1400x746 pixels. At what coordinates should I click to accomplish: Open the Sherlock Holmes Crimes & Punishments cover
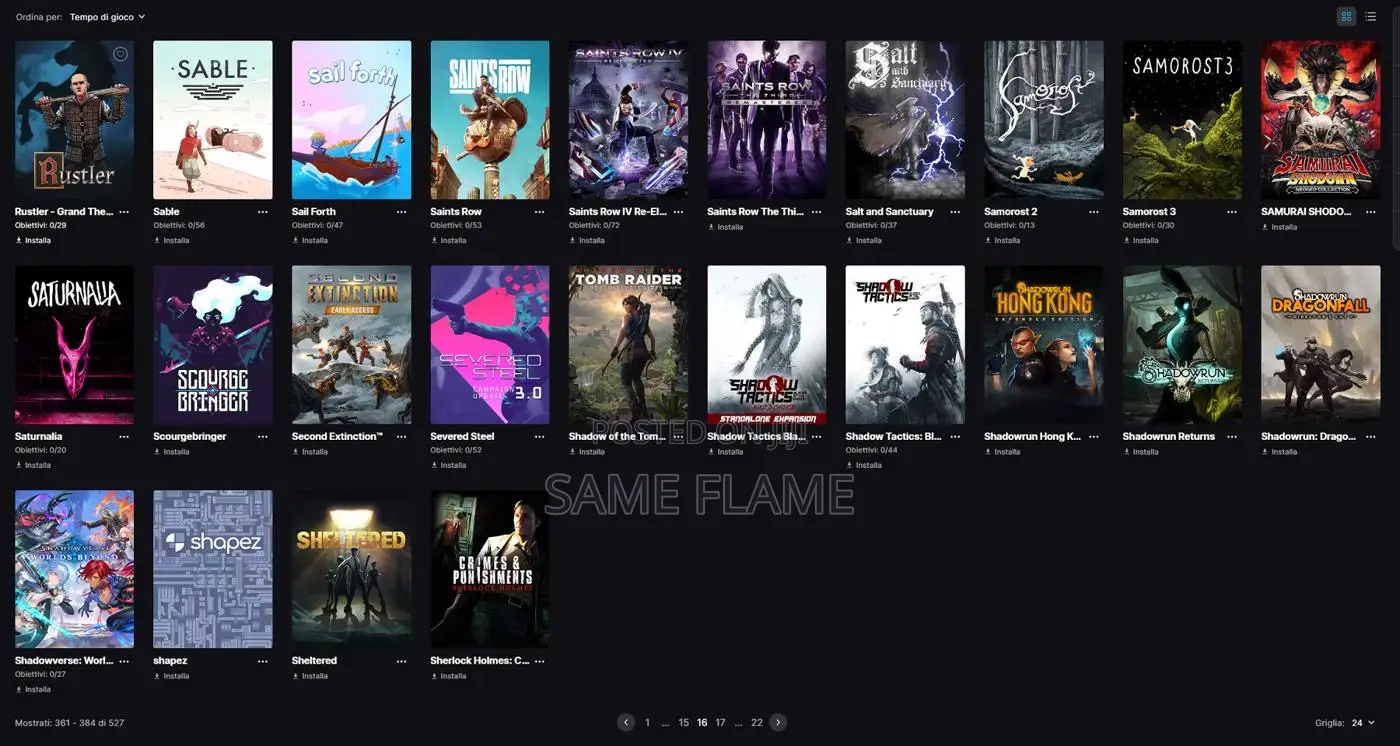[490, 569]
